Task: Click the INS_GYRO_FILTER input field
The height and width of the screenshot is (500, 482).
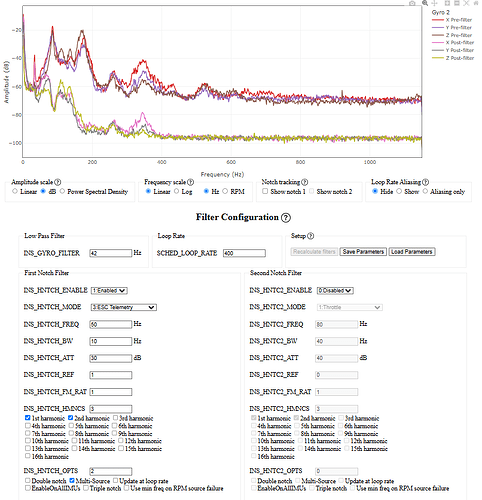Action: (x=111, y=253)
